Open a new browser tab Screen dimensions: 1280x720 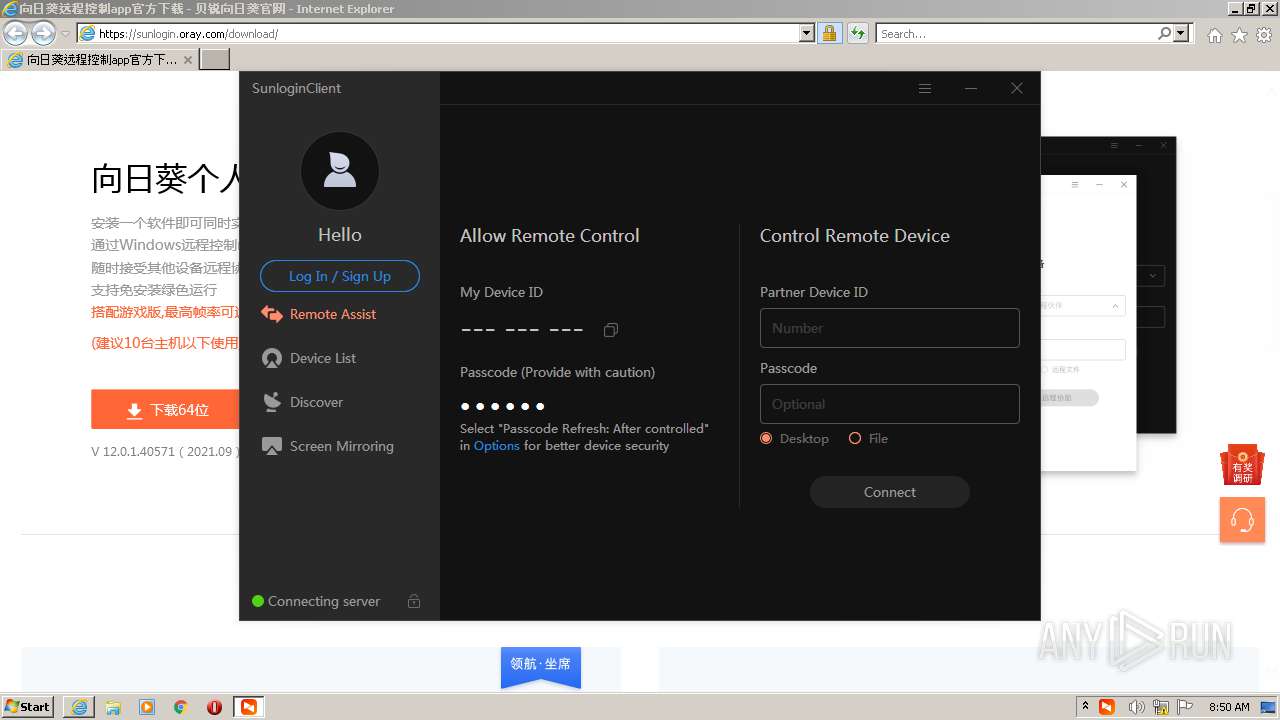click(215, 59)
